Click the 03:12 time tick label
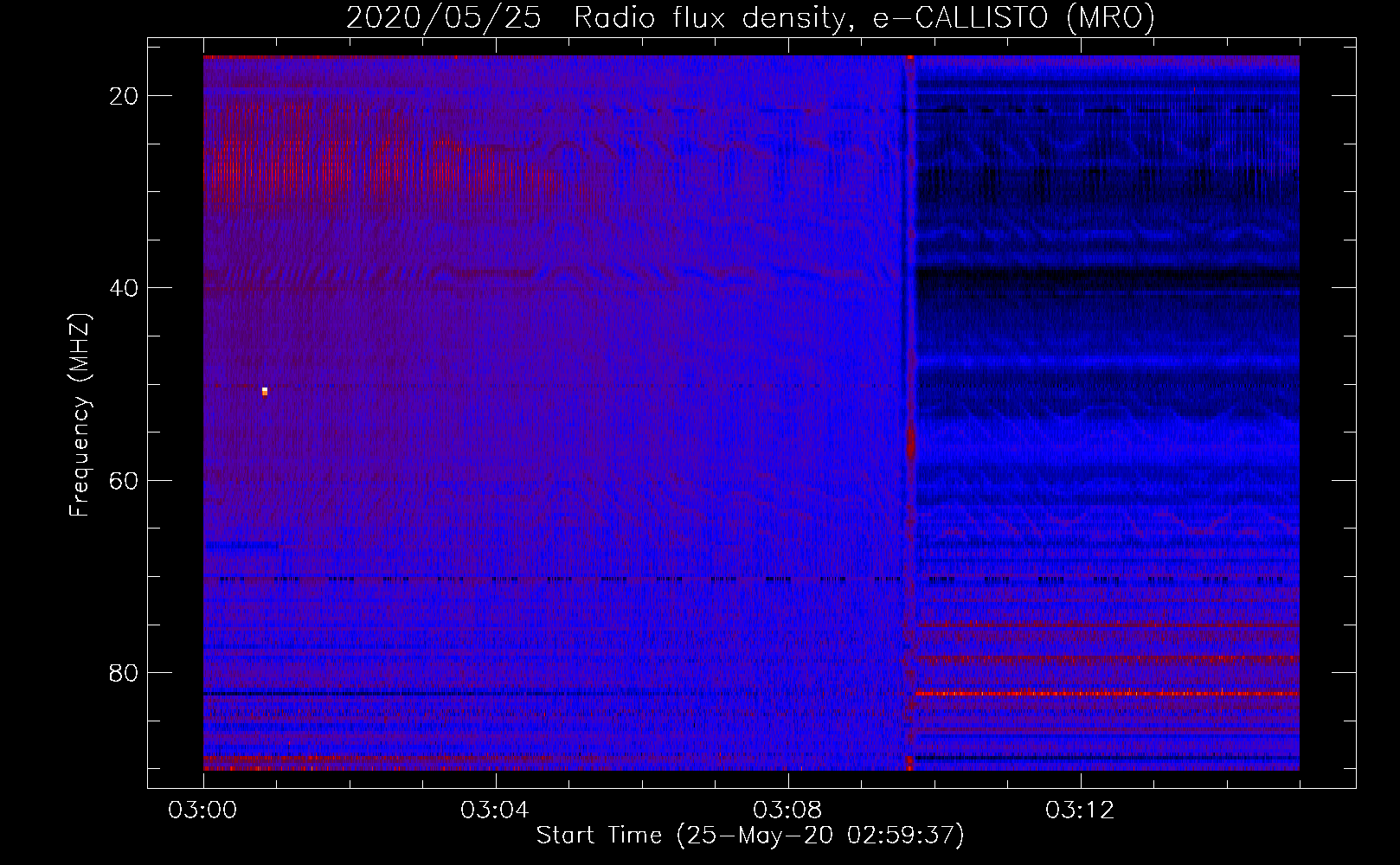Viewport: 1400px width, 865px height. [1079, 811]
